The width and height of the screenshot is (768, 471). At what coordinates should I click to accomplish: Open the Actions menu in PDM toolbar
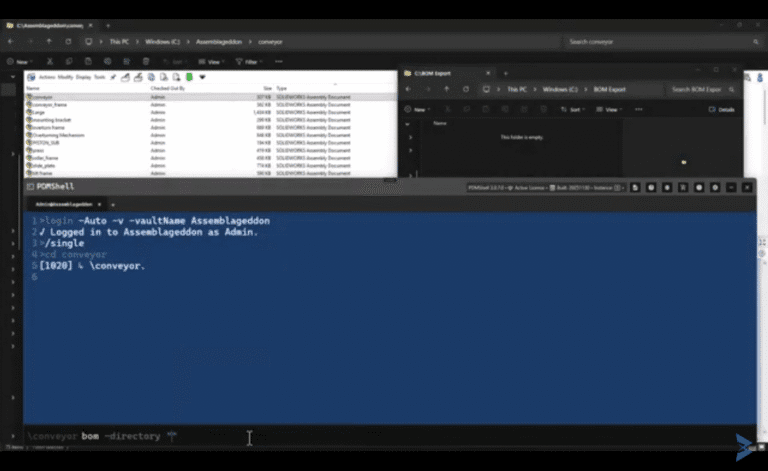coord(47,77)
